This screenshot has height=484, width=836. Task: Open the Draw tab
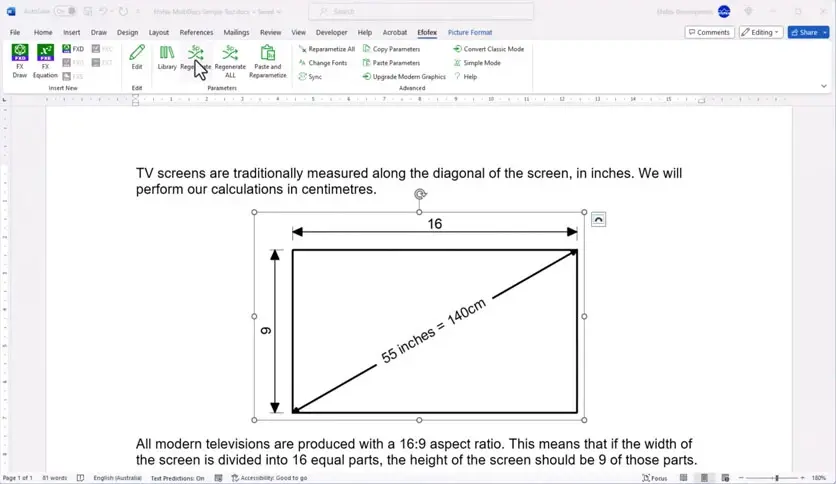(99, 33)
